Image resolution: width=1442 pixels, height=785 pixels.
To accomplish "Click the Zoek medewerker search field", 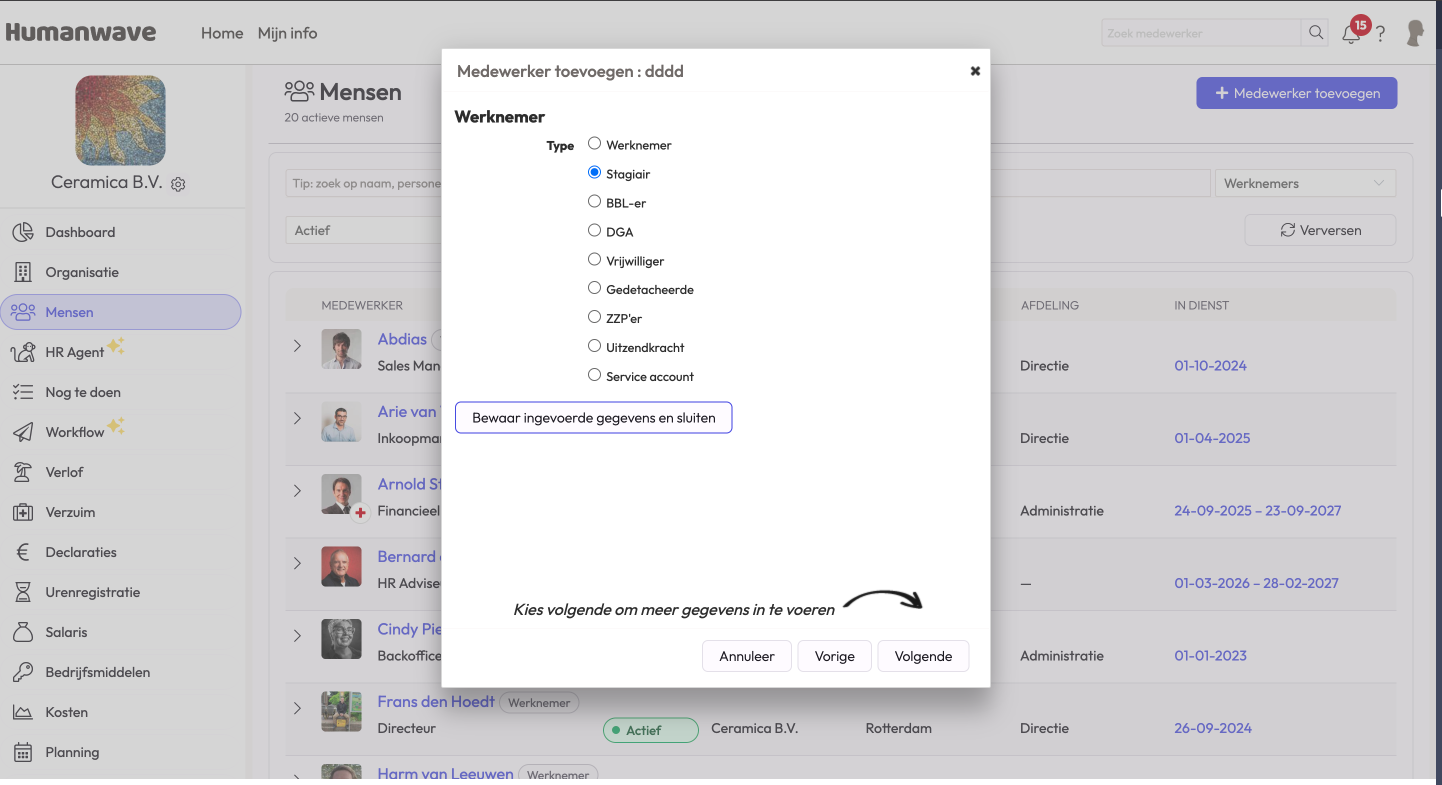I will 1201,33.
